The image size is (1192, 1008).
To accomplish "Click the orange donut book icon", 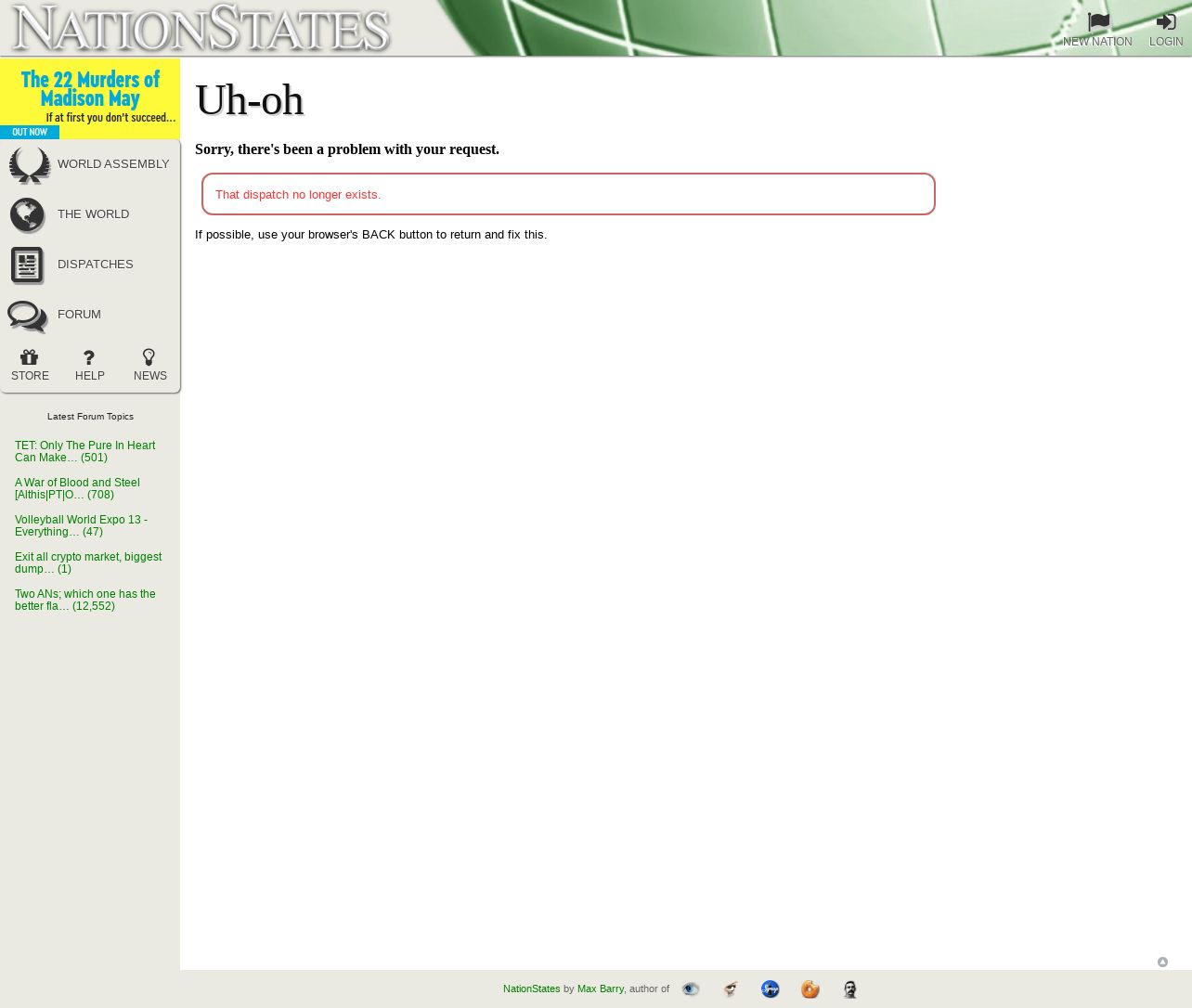I will pyautogui.click(x=810, y=989).
